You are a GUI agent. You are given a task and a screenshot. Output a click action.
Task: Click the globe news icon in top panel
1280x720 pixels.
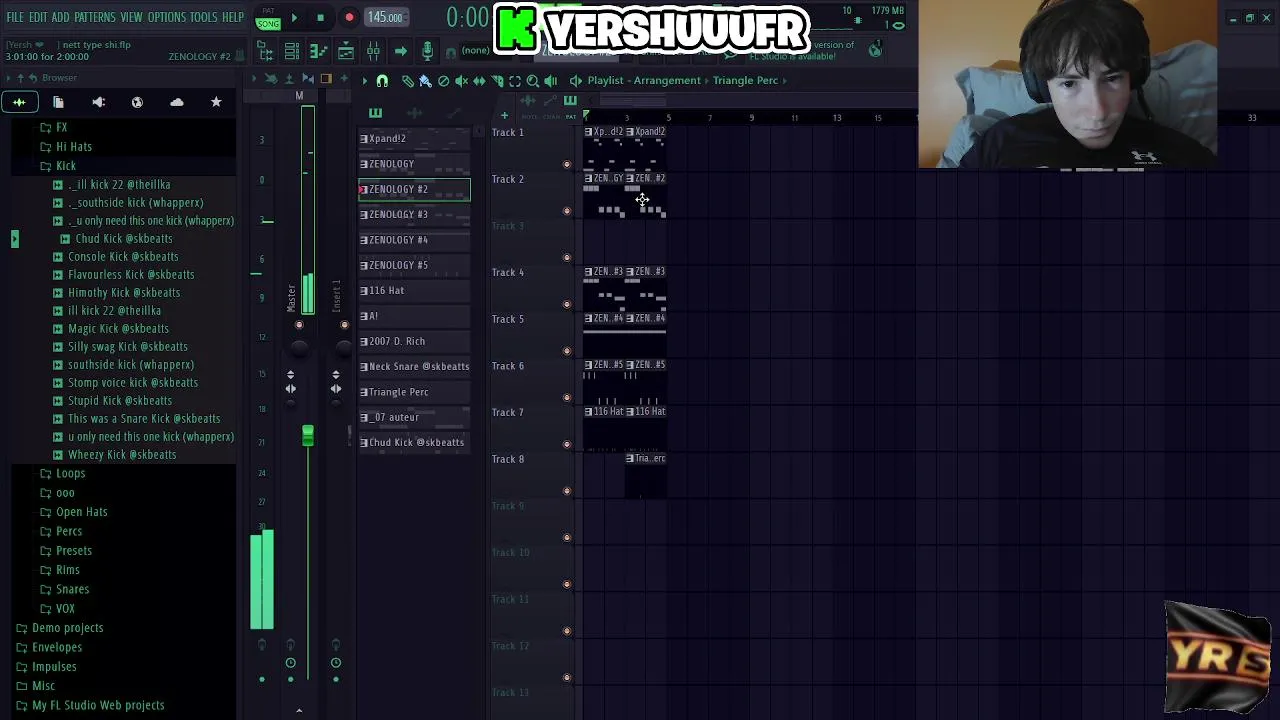[876, 50]
